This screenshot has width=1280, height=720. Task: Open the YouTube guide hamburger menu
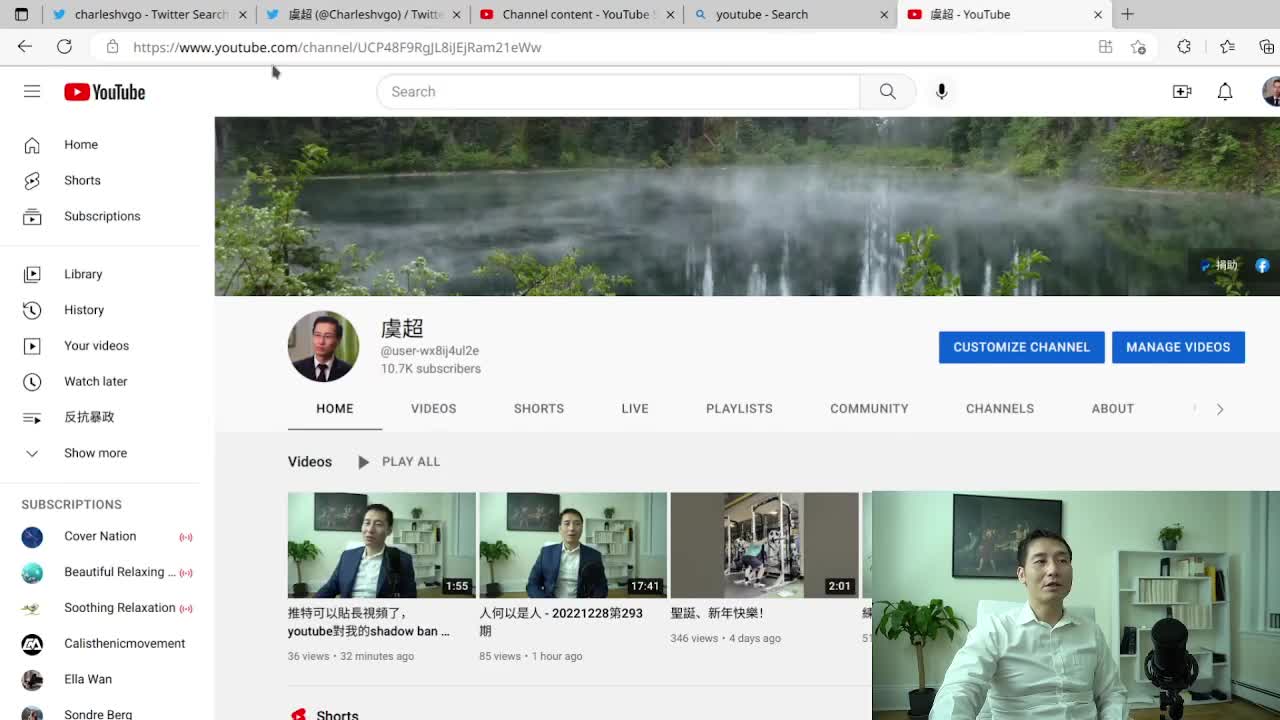click(x=32, y=91)
